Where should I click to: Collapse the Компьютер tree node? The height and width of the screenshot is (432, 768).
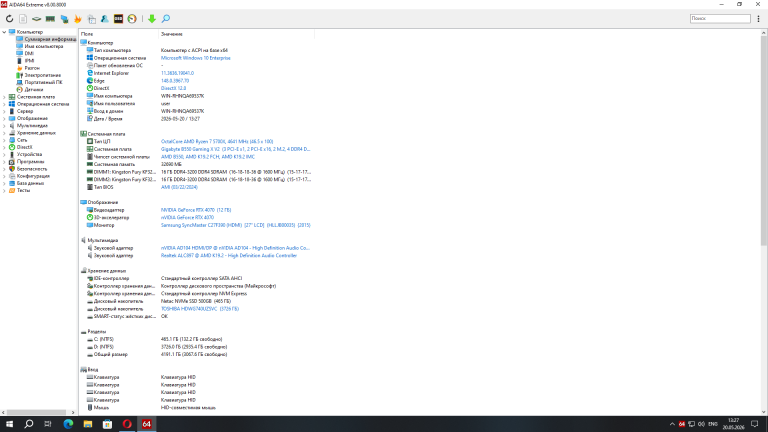click(x=4, y=32)
